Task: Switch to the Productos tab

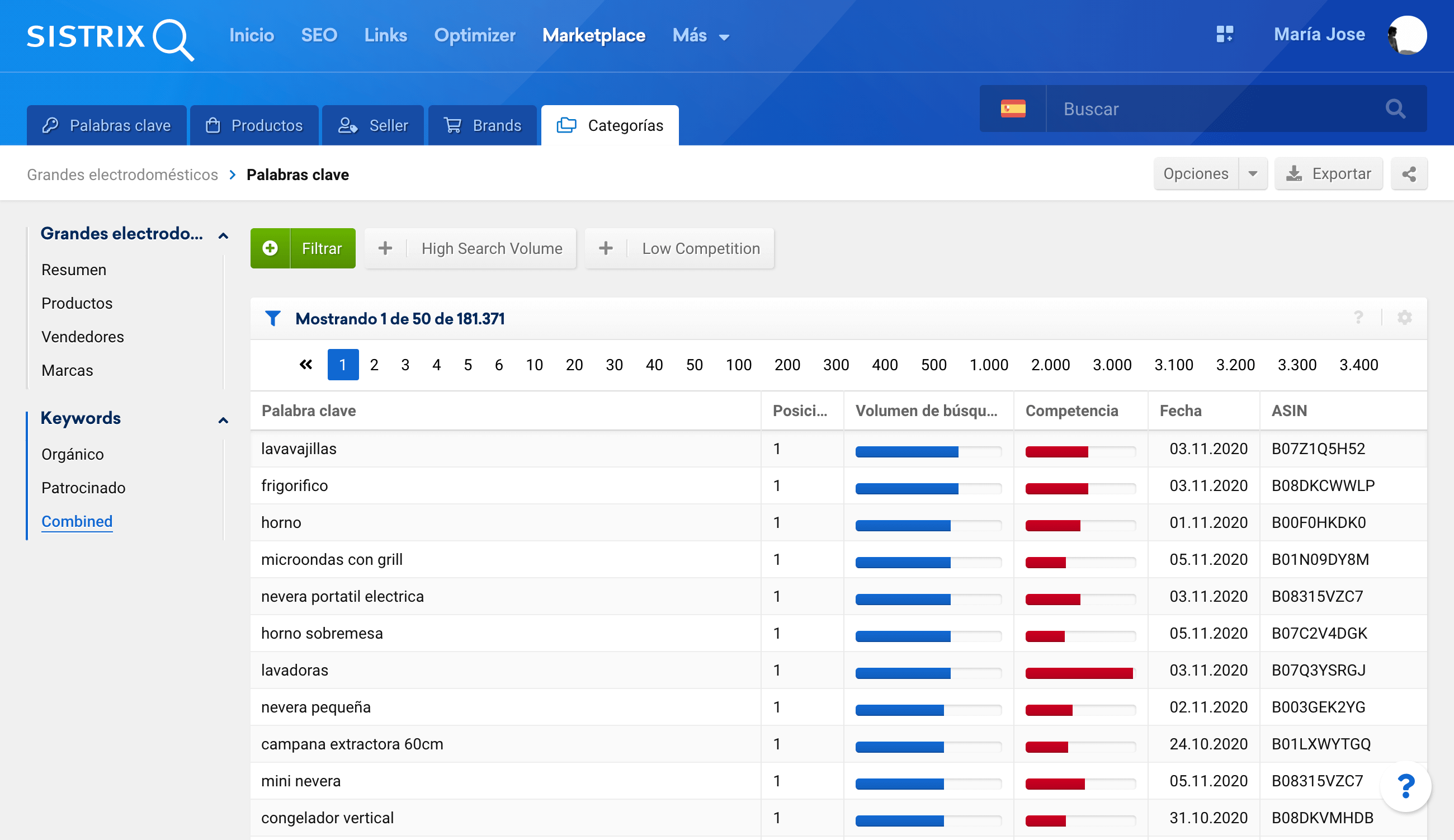Action: (x=254, y=125)
